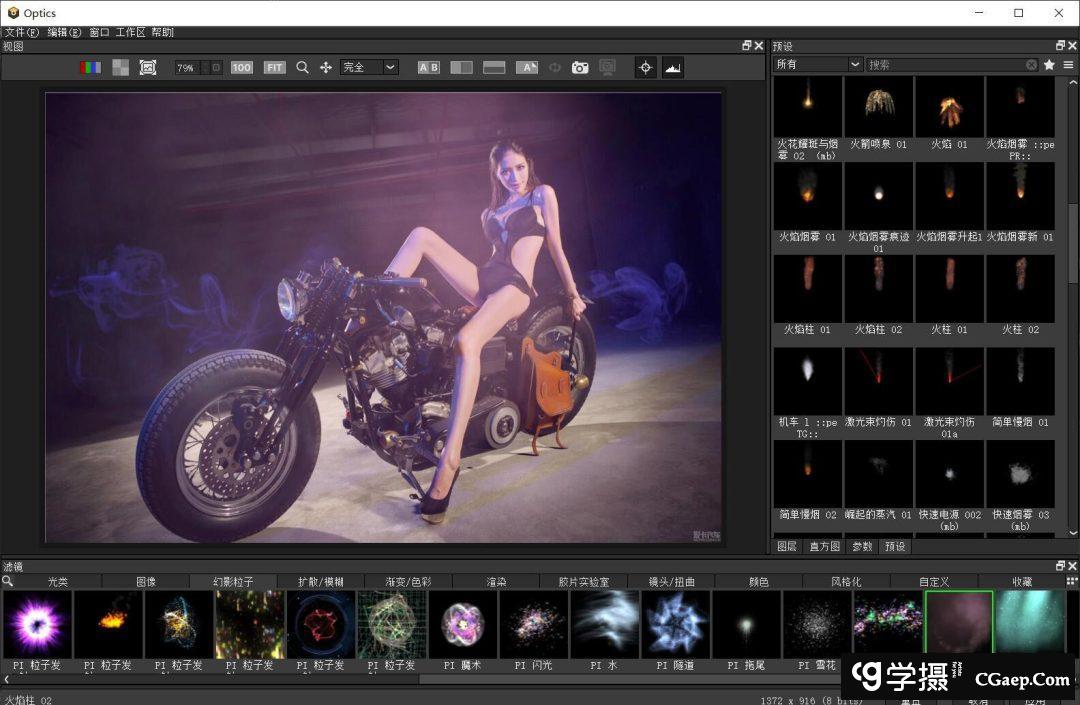This screenshot has height=705, width=1080.
Task: Select the PI 魔术 filter thumbnail
Action: (463, 624)
